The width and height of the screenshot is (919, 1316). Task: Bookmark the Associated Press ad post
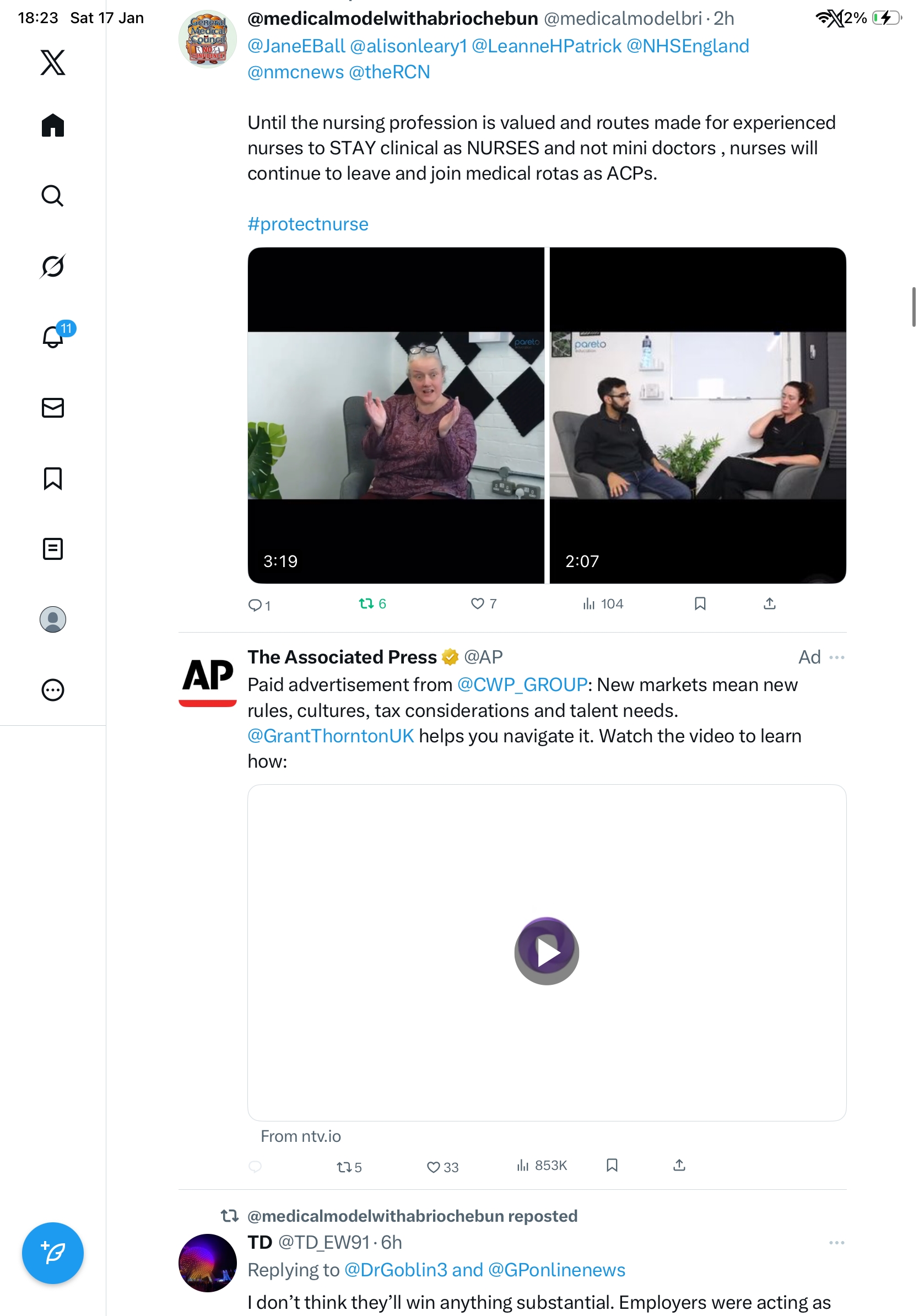[612, 1165]
